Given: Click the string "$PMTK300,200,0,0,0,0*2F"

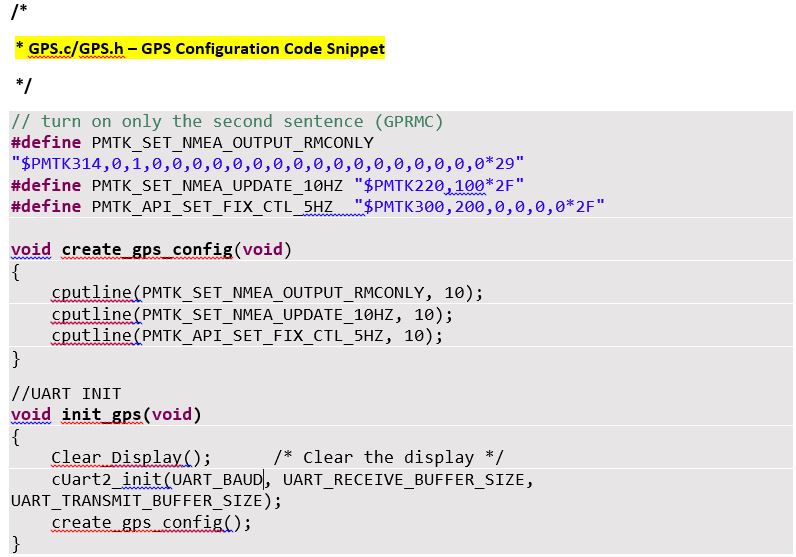Looking at the screenshot, I should click(479, 207).
